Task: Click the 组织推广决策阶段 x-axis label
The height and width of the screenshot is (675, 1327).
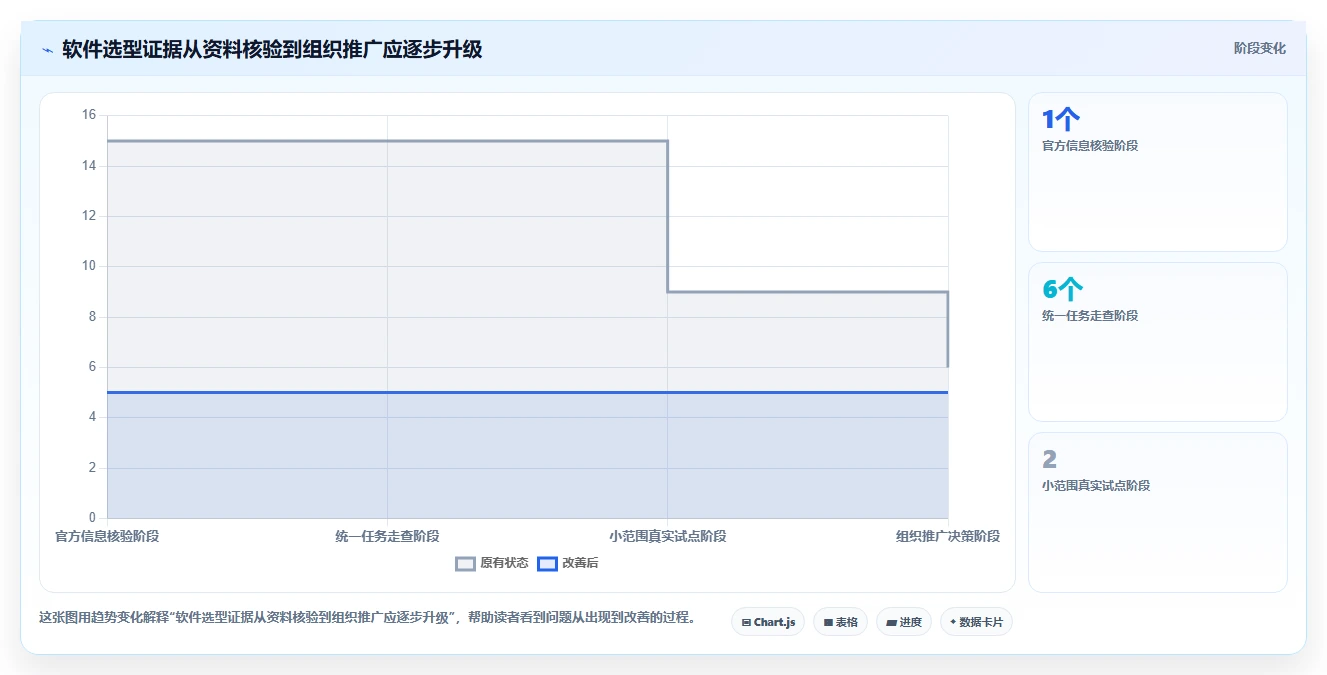Action: tap(948, 536)
